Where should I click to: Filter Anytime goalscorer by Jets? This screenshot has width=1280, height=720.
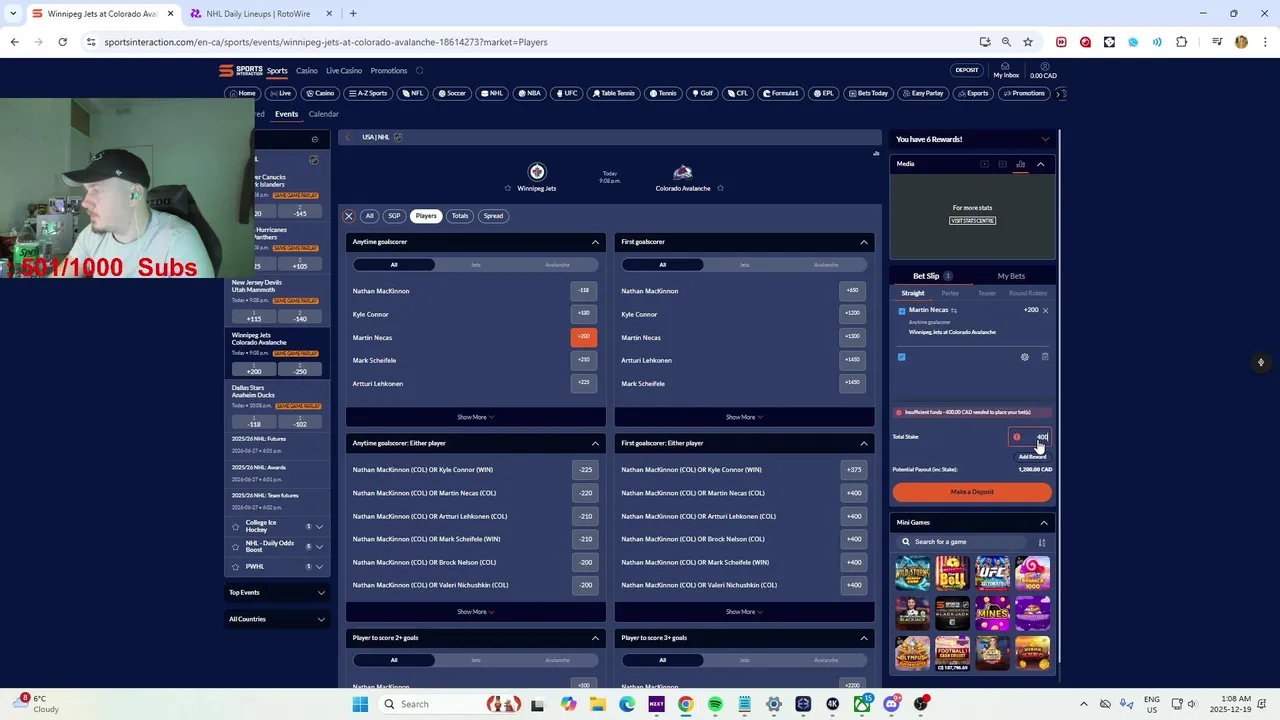(x=476, y=265)
